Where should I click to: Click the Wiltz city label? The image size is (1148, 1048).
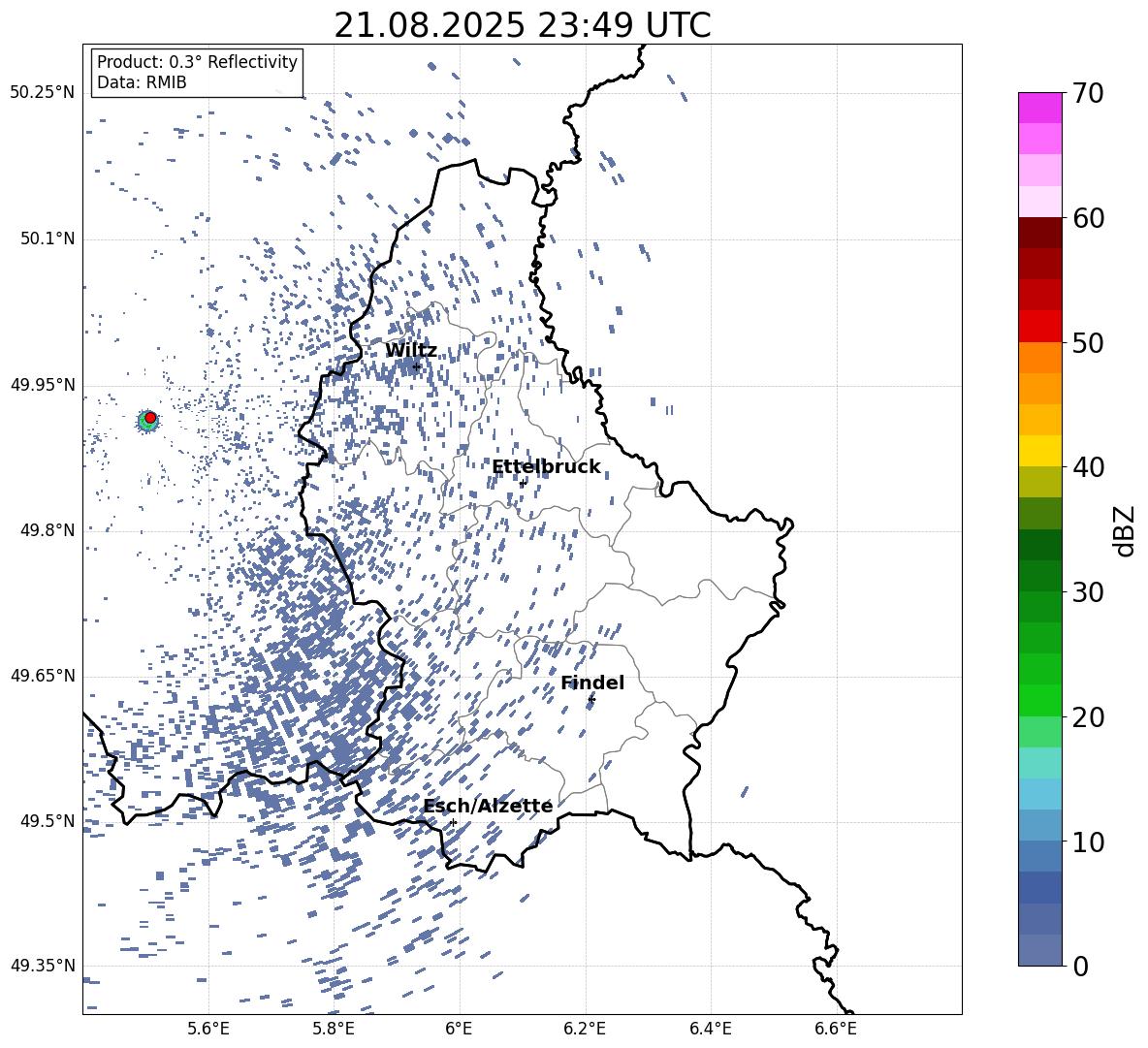411,351
